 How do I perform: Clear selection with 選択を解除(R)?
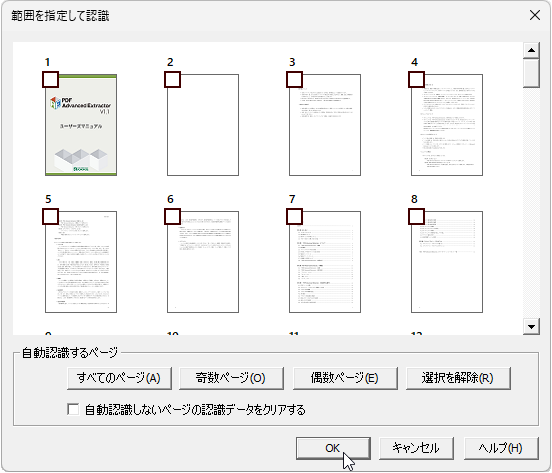tap(458, 378)
